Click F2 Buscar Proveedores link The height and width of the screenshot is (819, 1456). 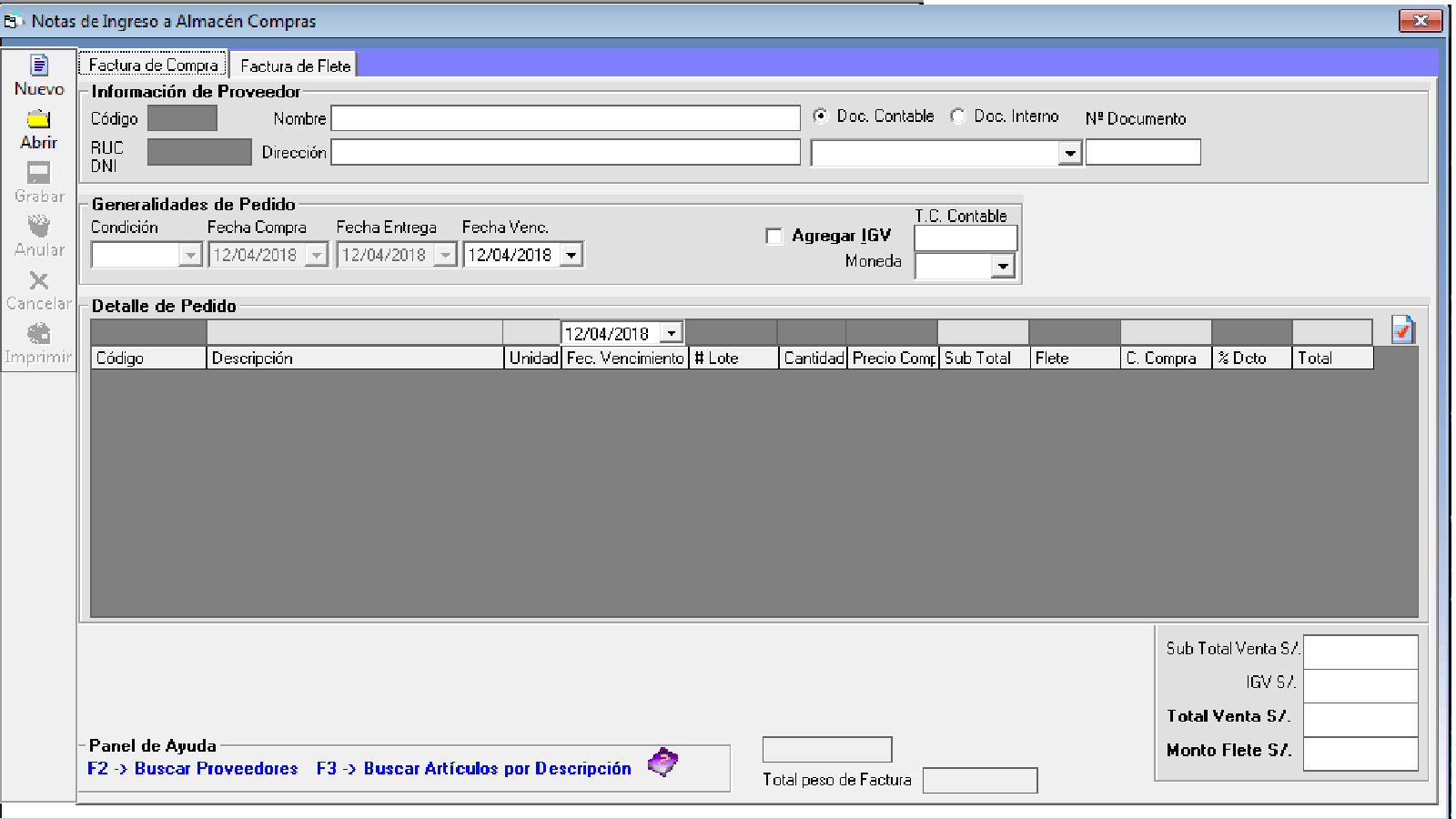tap(193, 769)
